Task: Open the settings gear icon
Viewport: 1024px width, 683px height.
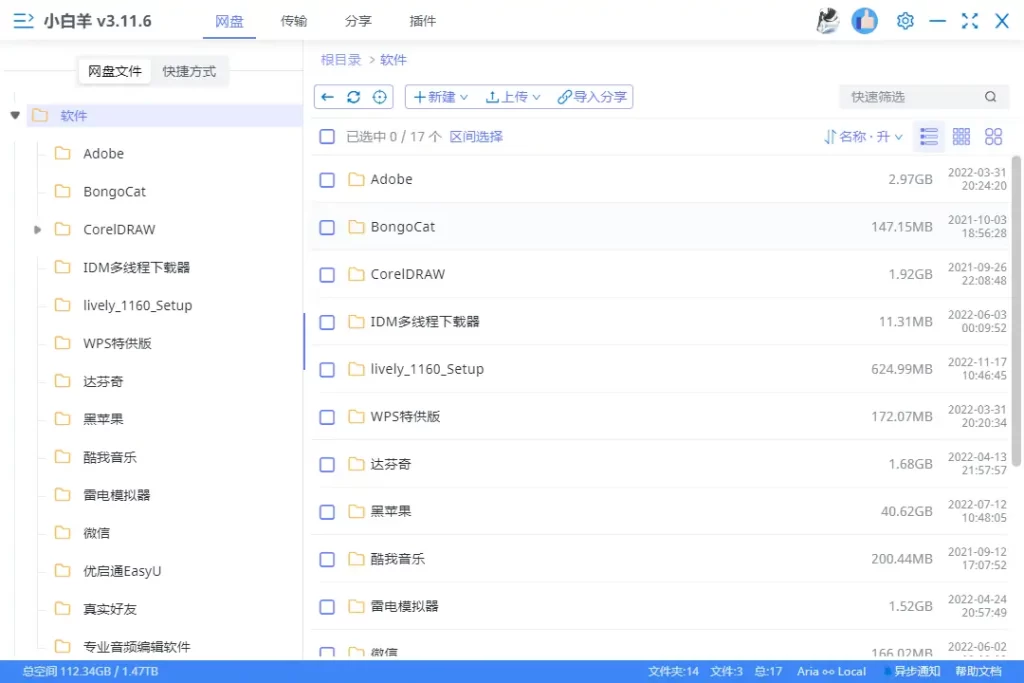Action: coord(905,20)
